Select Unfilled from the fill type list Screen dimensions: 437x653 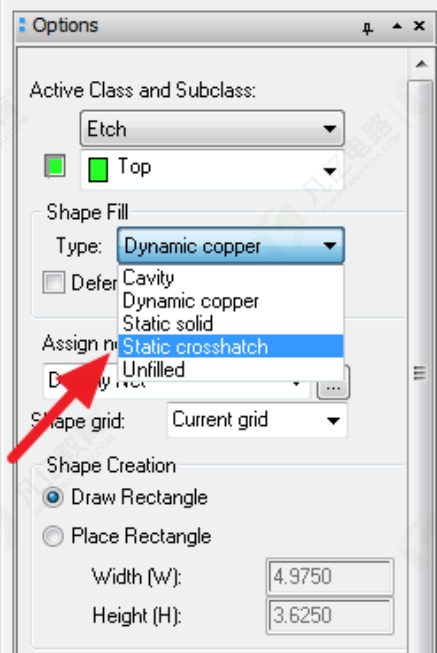(231, 369)
